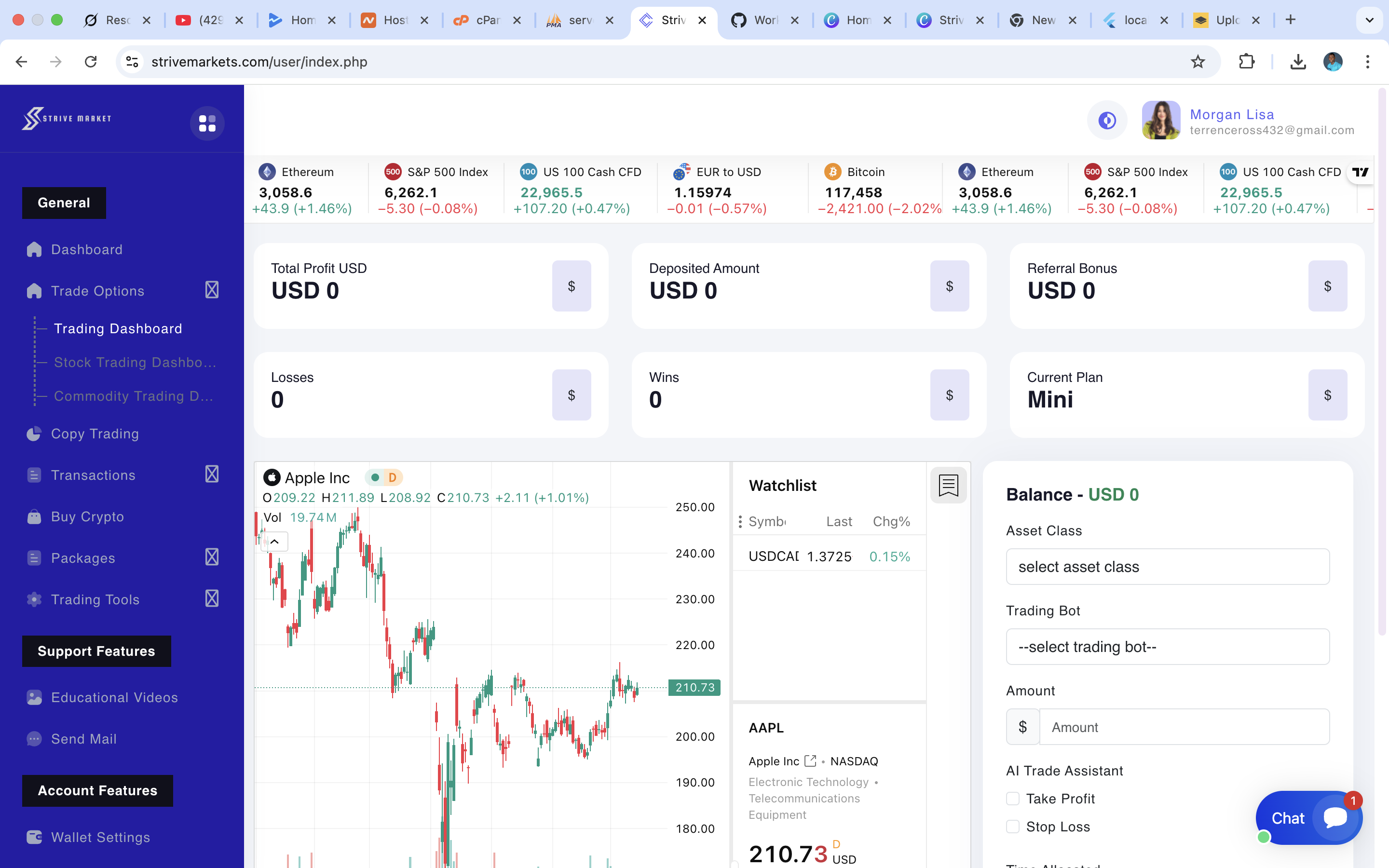This screenshot has width=1389, height=868.
Task: Open the select asset class dropdown
Action: pos(1168,567)
